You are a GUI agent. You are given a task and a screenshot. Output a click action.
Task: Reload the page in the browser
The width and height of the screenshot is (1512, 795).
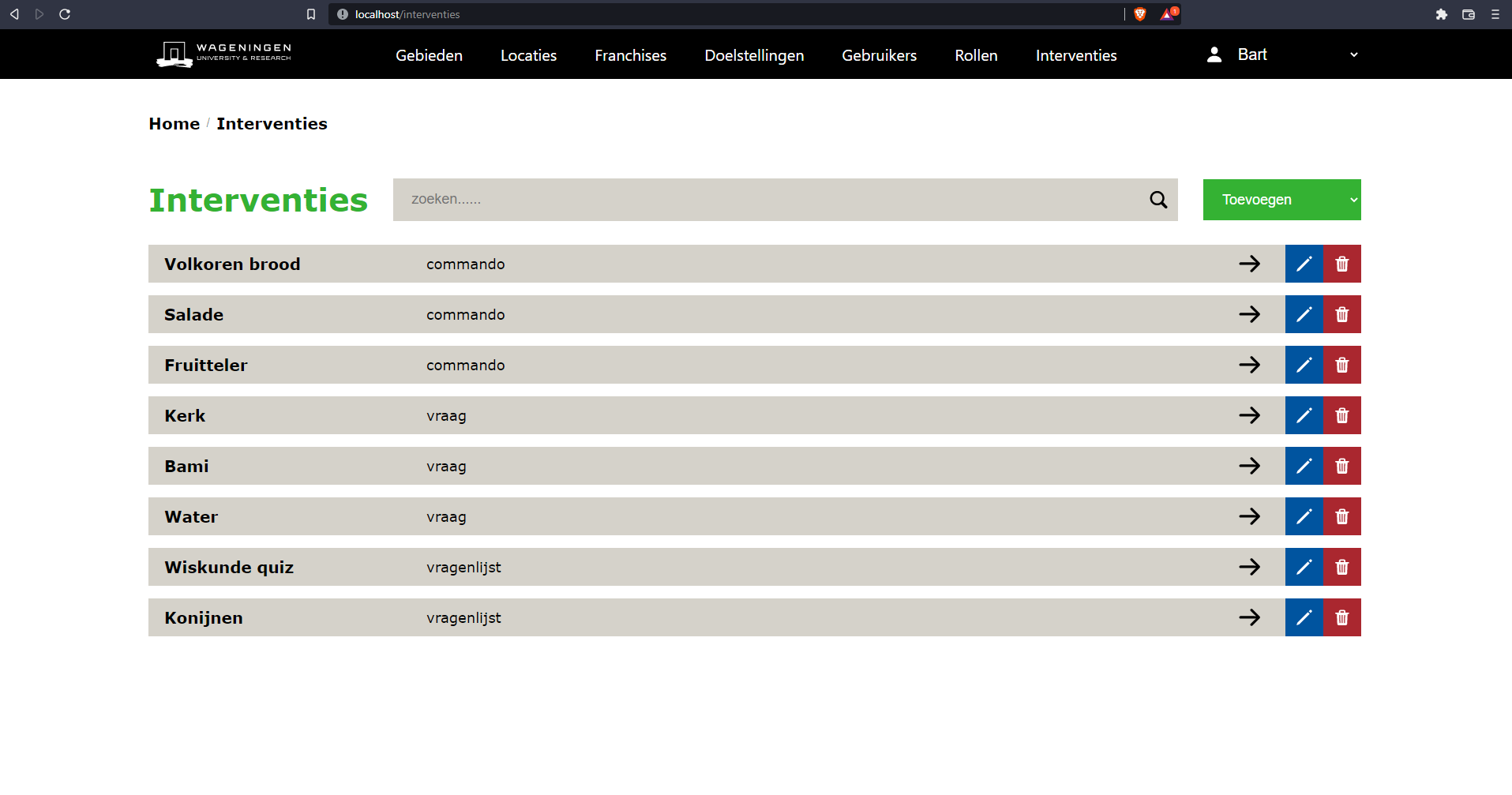tap(65, 14)
